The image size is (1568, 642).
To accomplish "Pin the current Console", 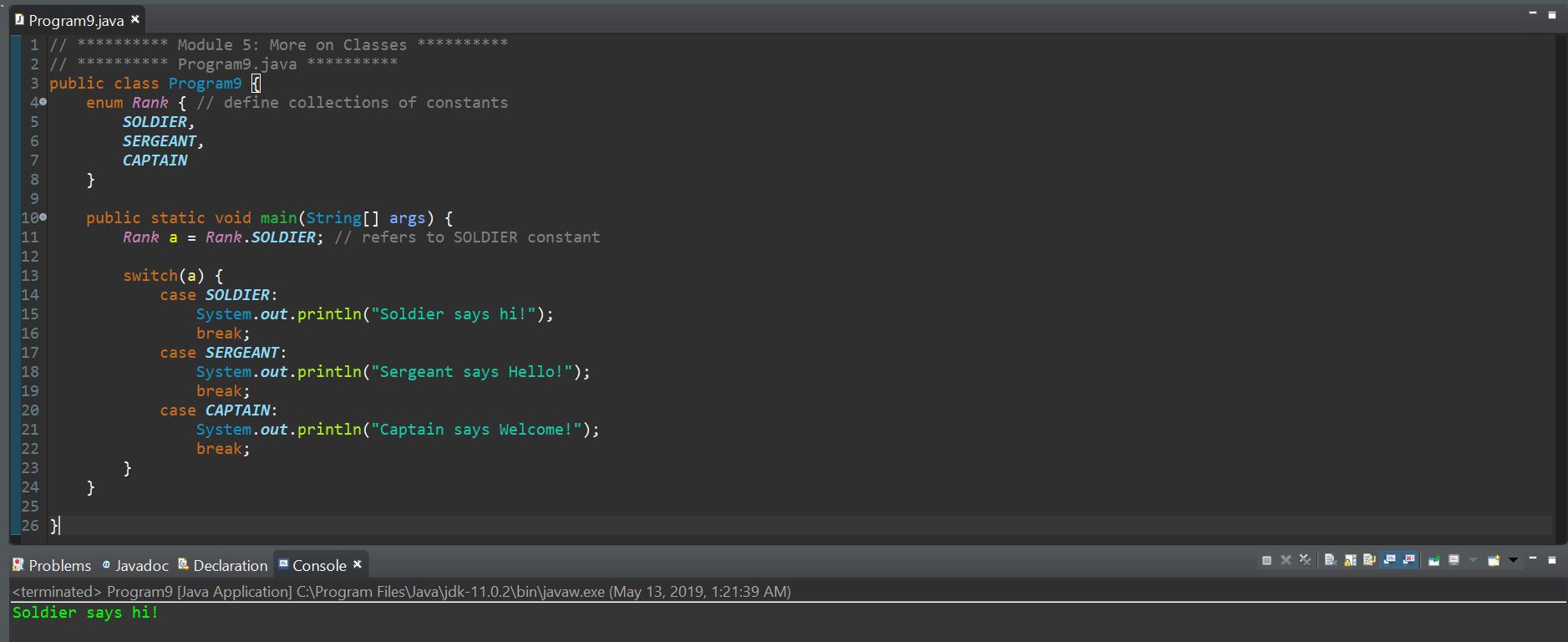I will click(1434, 560).
